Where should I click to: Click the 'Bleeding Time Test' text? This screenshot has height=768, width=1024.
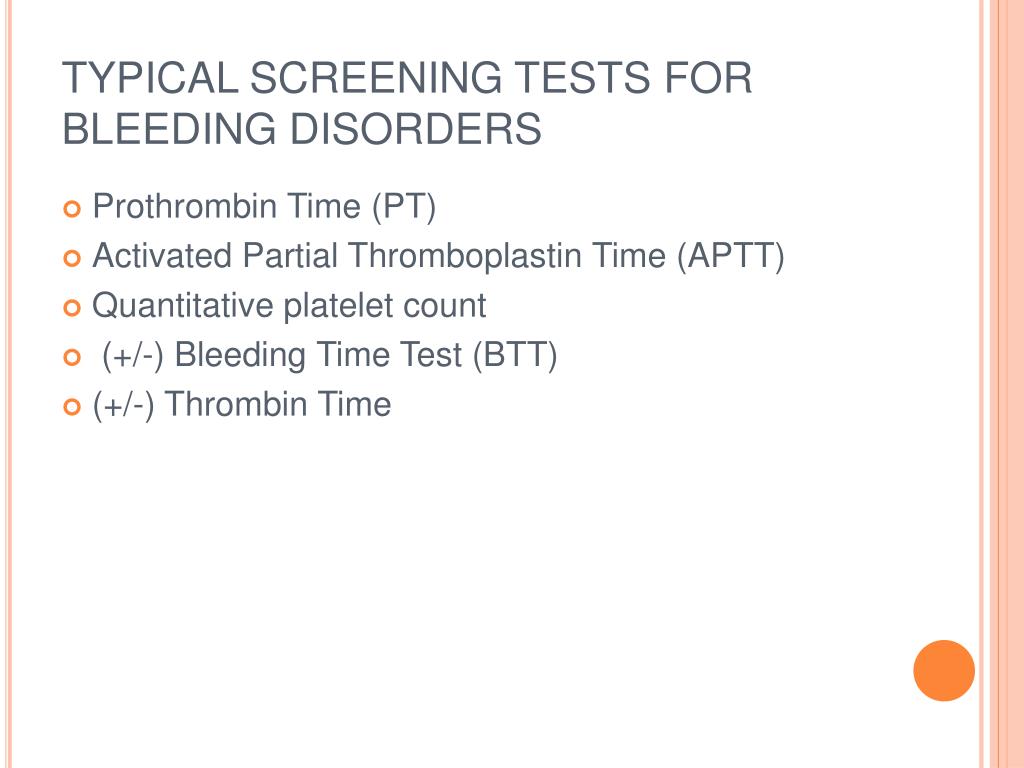pyautogui.click(x=318, y=355)
